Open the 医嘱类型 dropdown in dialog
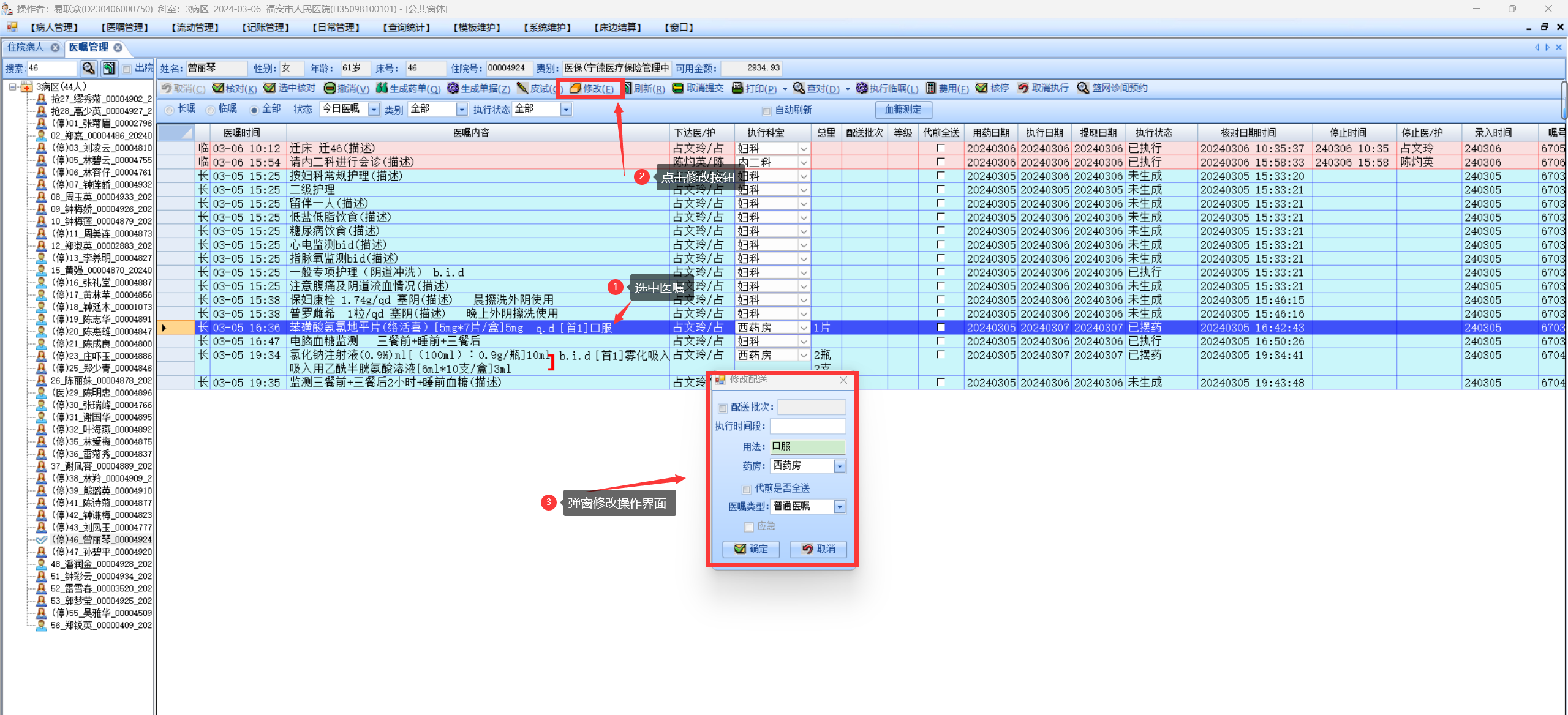This screenshot has width=1568, height=715. click(x=840, y=507)
